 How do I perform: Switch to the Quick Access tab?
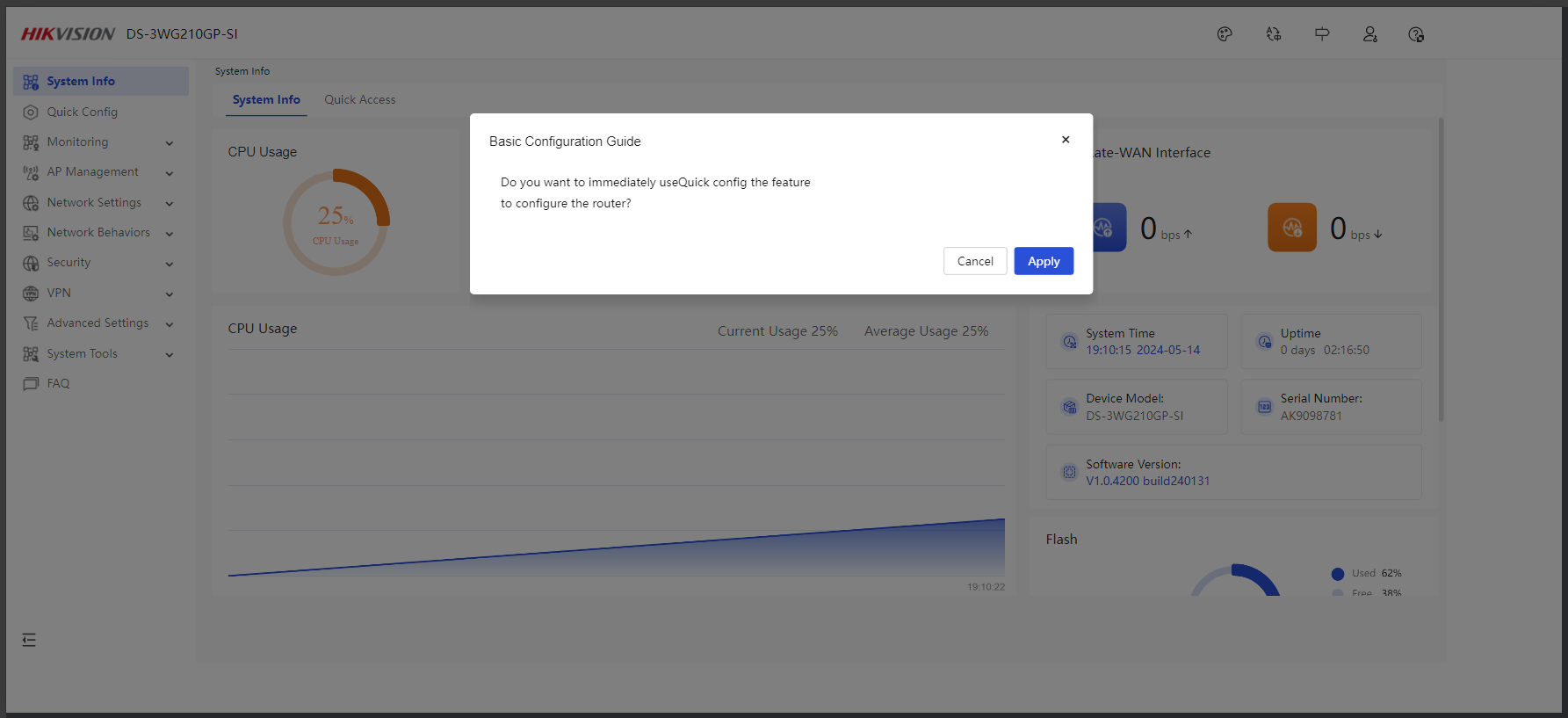tap(359, 100)
